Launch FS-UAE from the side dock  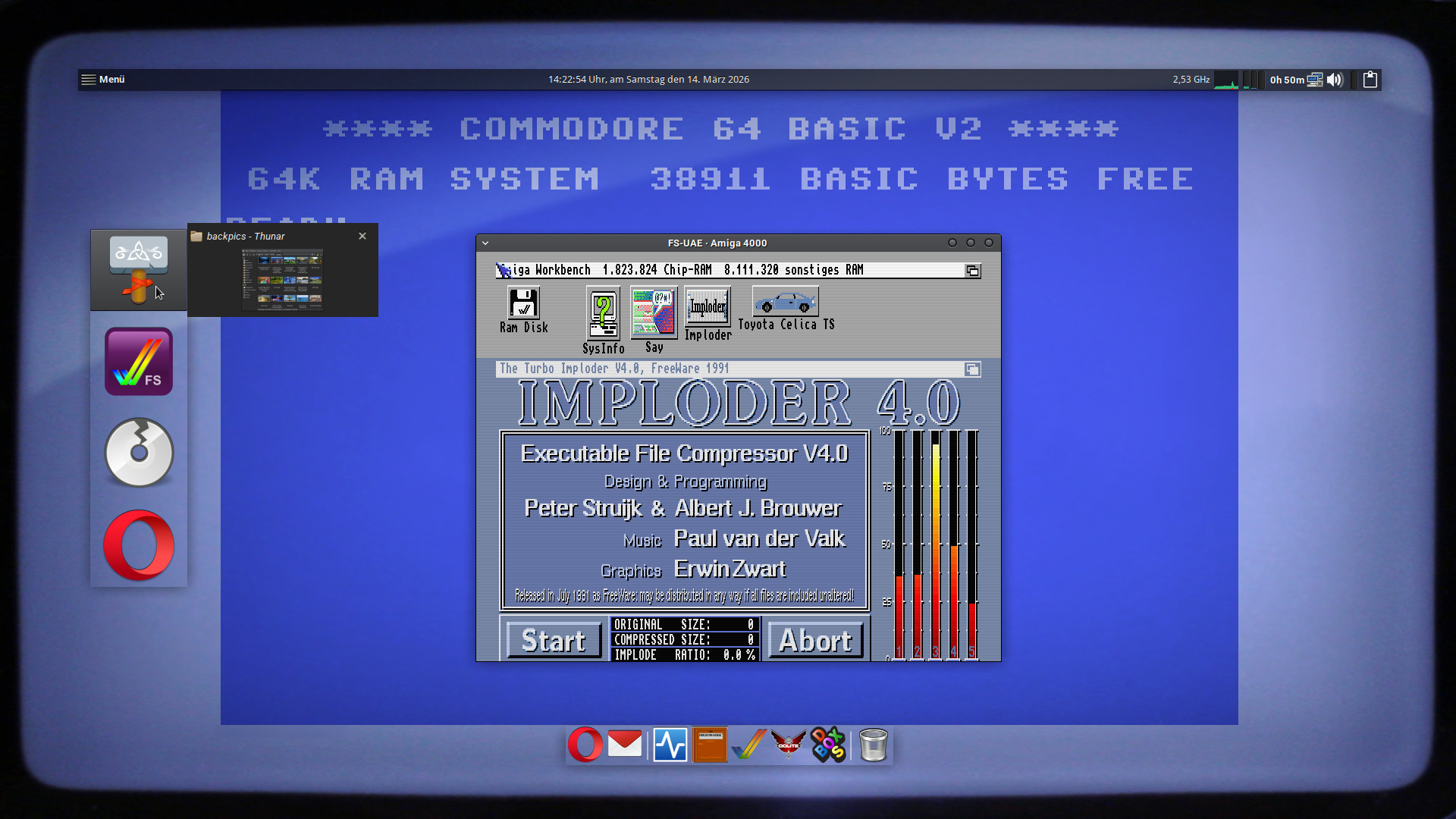139,362
